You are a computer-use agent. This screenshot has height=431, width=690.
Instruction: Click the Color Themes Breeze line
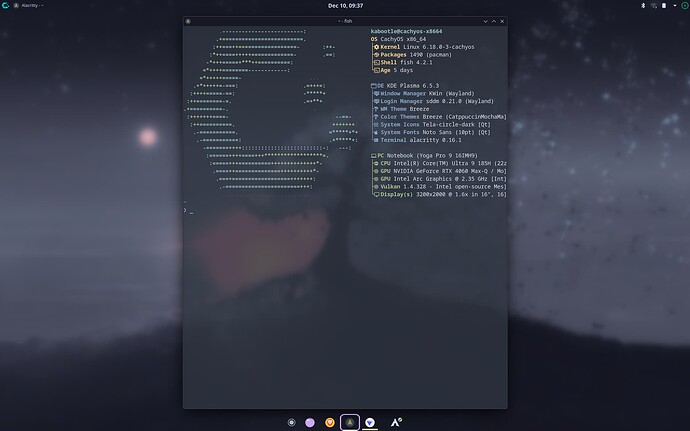pyautogui.click(x=440, y=117)
